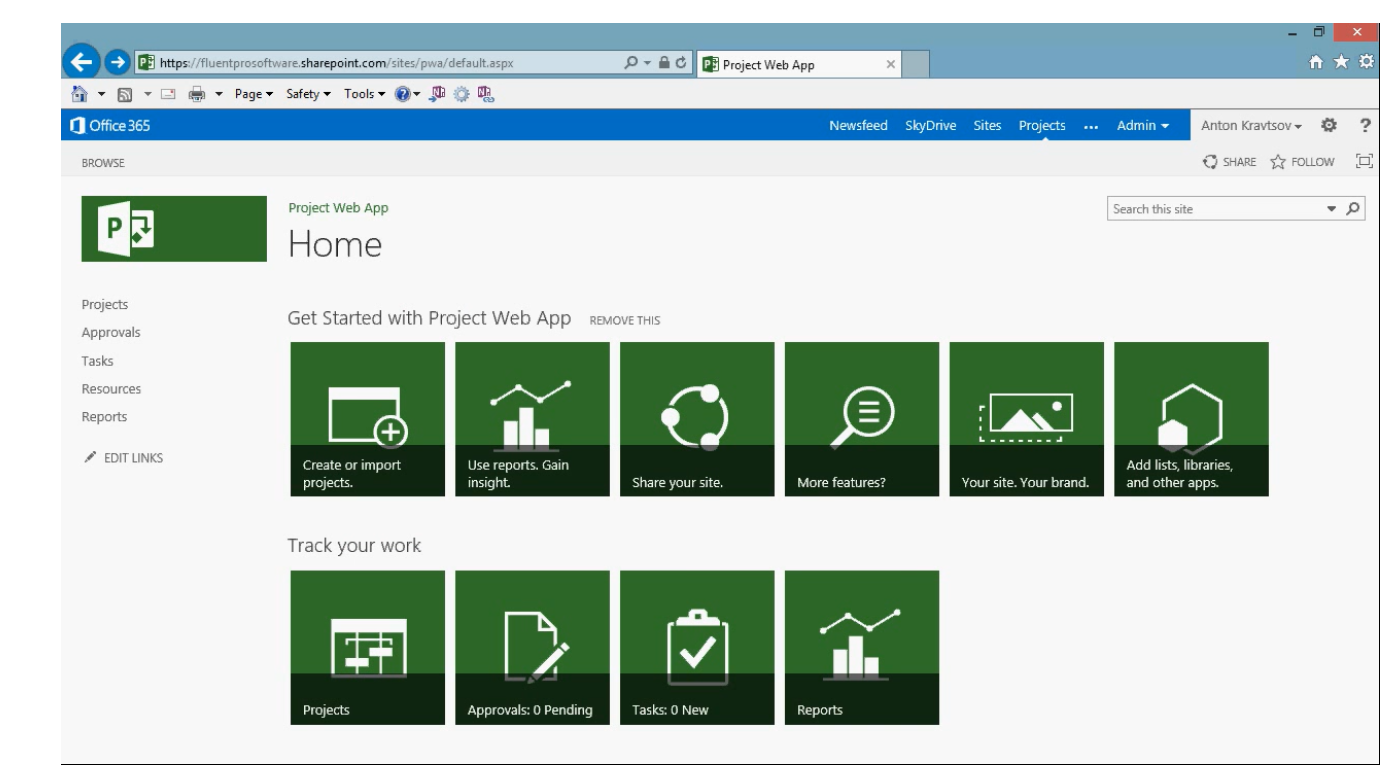
Task: Click the question mark help icon in Office 365 bar
Action: coord(1365,125)
